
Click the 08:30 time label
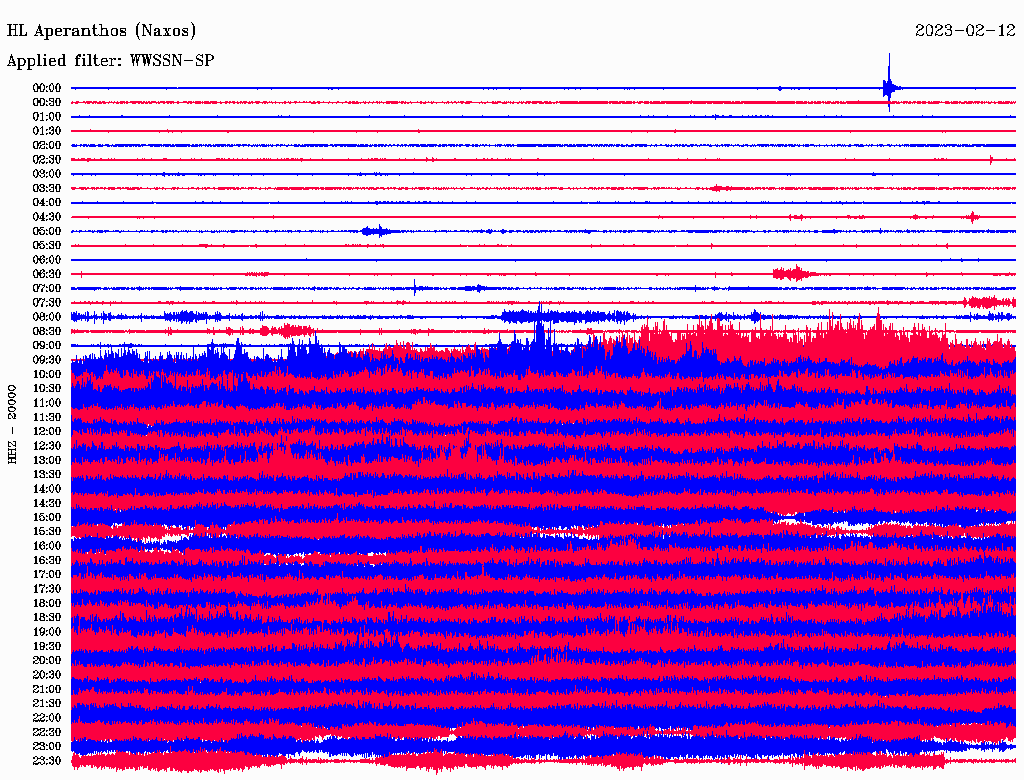(47, 331)
